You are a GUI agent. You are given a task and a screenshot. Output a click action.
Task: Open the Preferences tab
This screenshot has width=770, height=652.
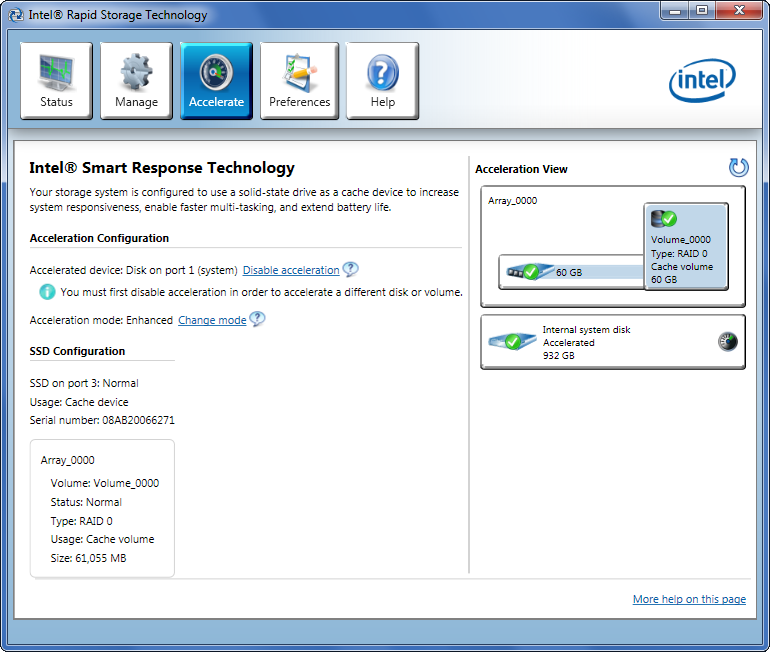point(300,81)
